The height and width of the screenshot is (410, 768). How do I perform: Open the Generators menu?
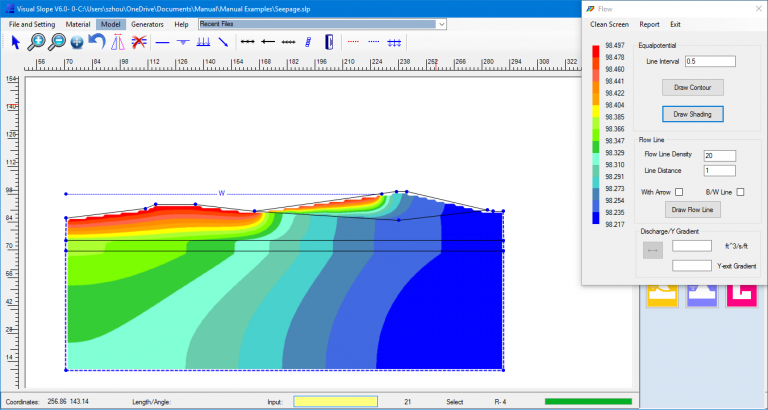point(147,23)
